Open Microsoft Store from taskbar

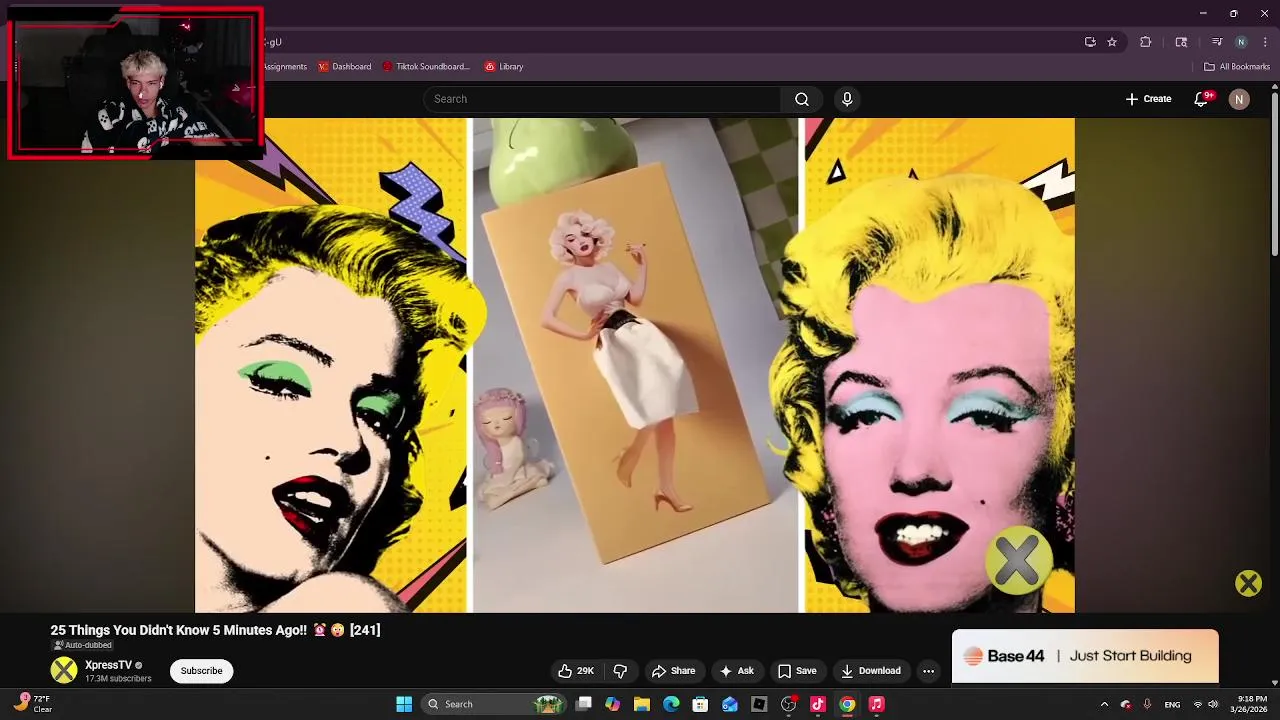(x=700, y=704)
